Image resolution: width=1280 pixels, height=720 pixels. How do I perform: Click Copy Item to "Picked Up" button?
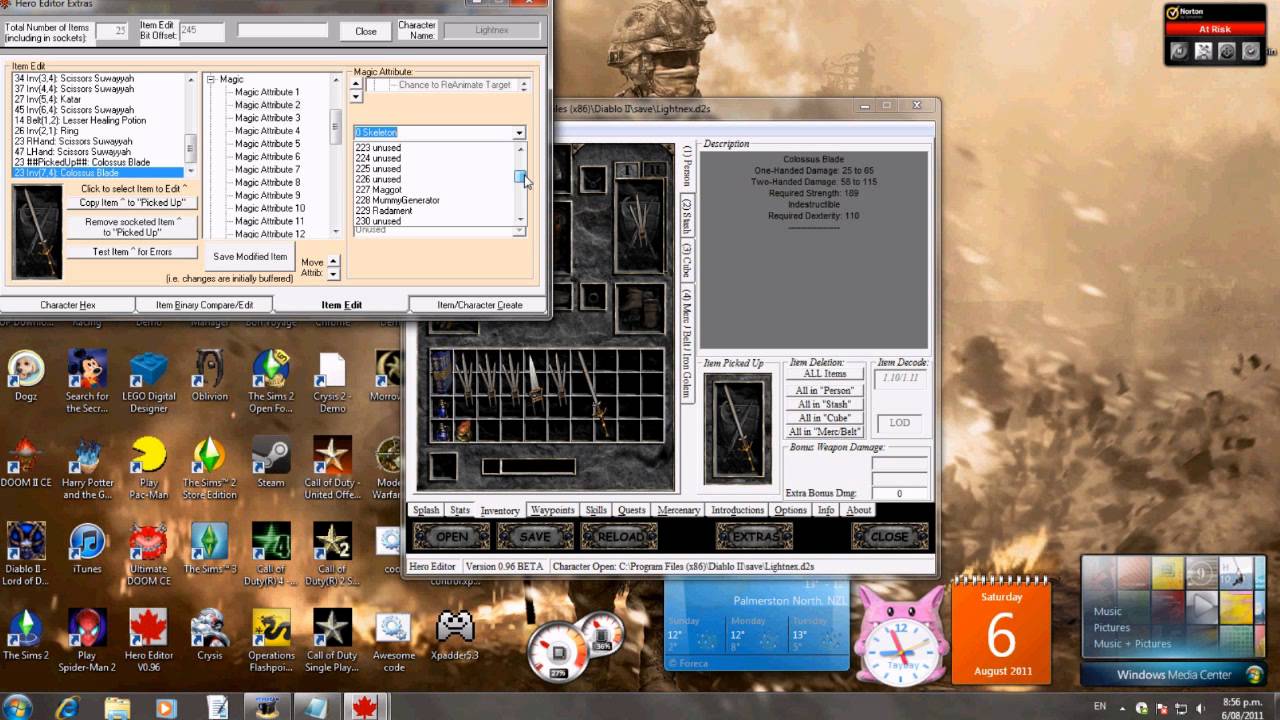[131, 203]
